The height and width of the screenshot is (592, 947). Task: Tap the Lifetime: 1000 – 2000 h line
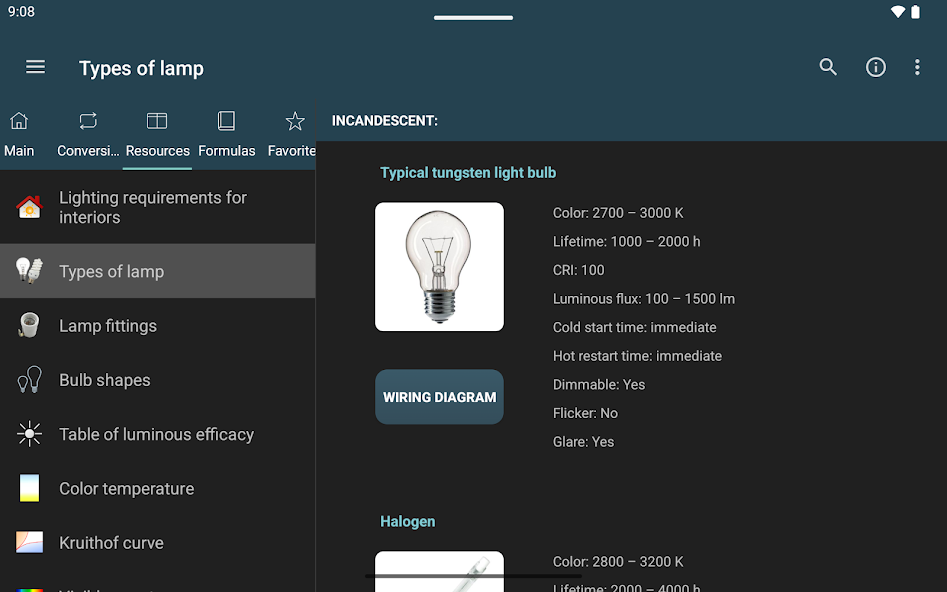(626, 242)
